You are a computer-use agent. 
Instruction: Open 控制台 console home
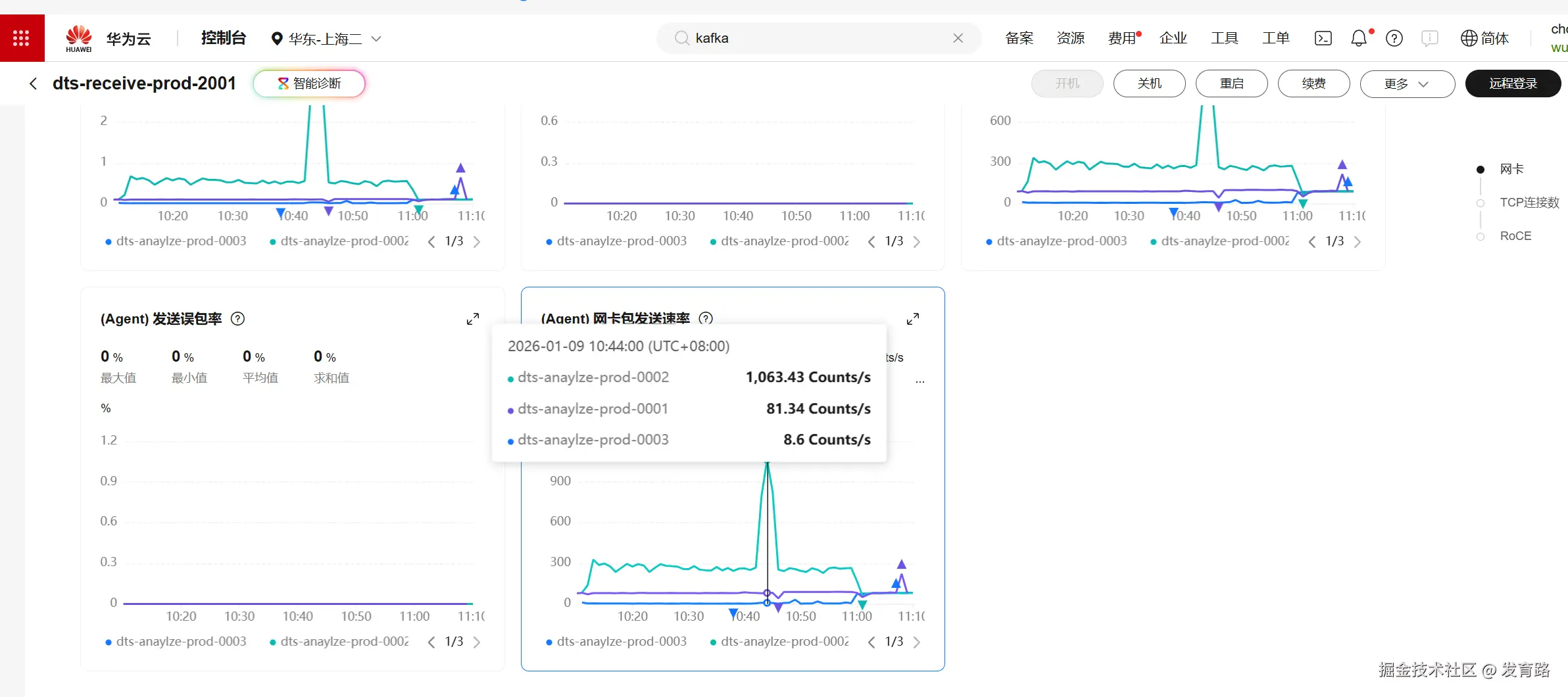point(224,38)
